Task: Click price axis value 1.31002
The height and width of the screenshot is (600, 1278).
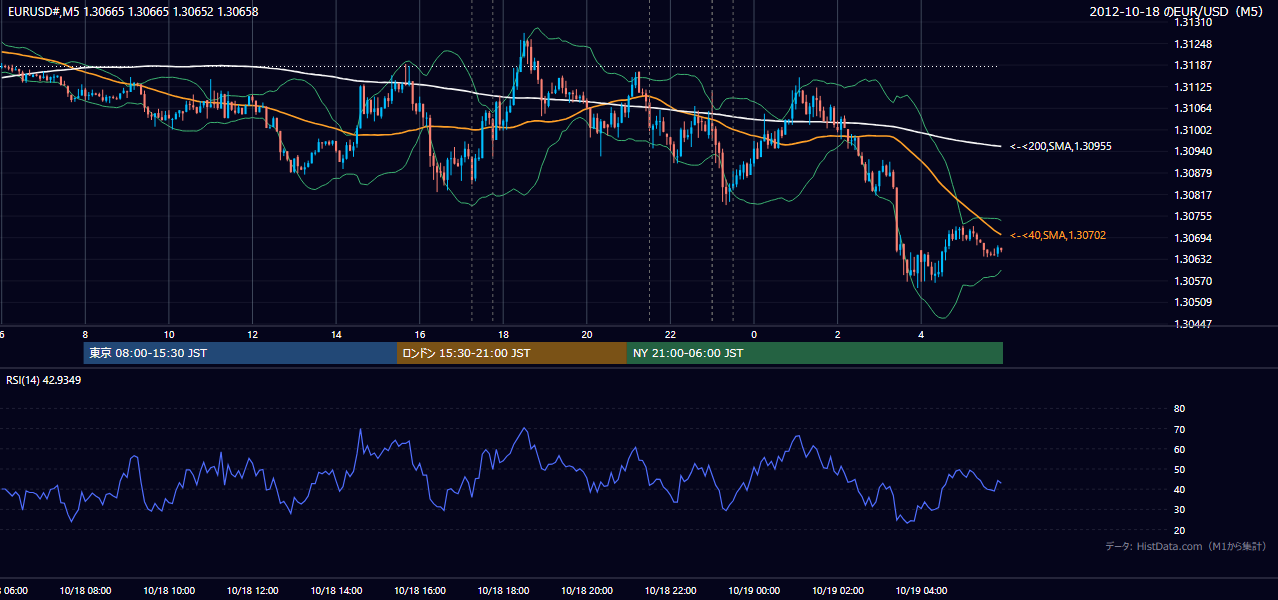Action: click(x=1193, y=130)
